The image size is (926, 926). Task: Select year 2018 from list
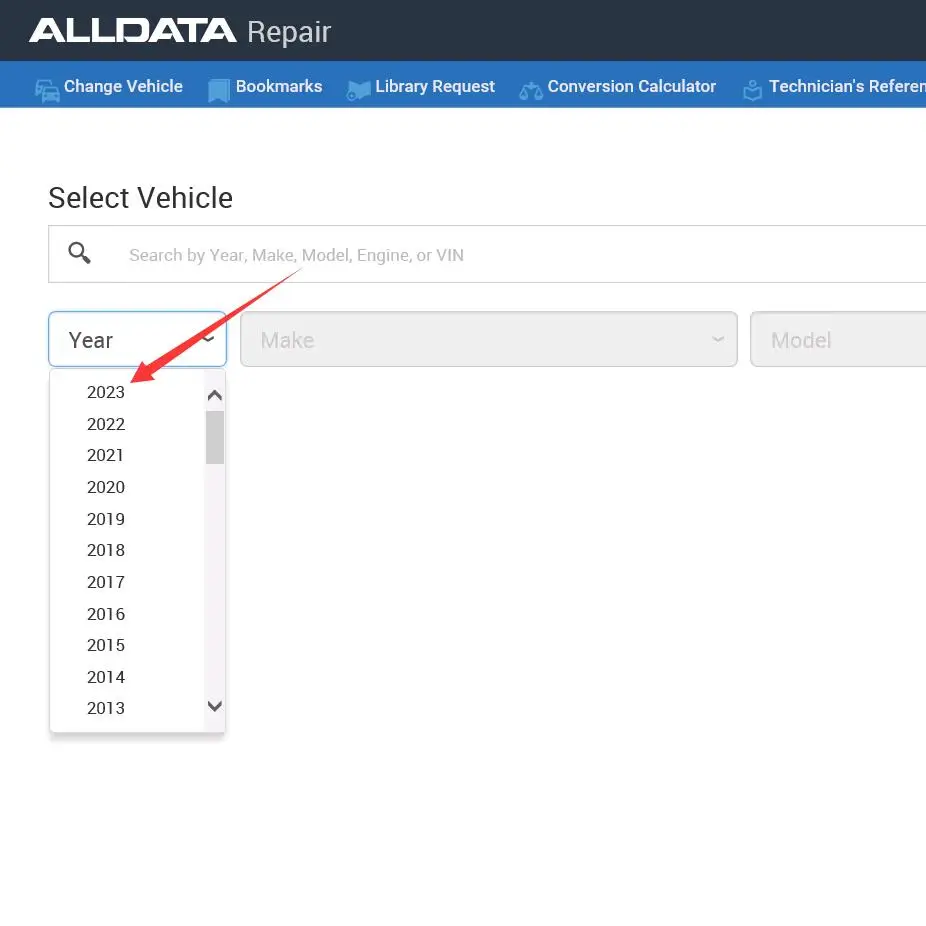coord(106,550)
